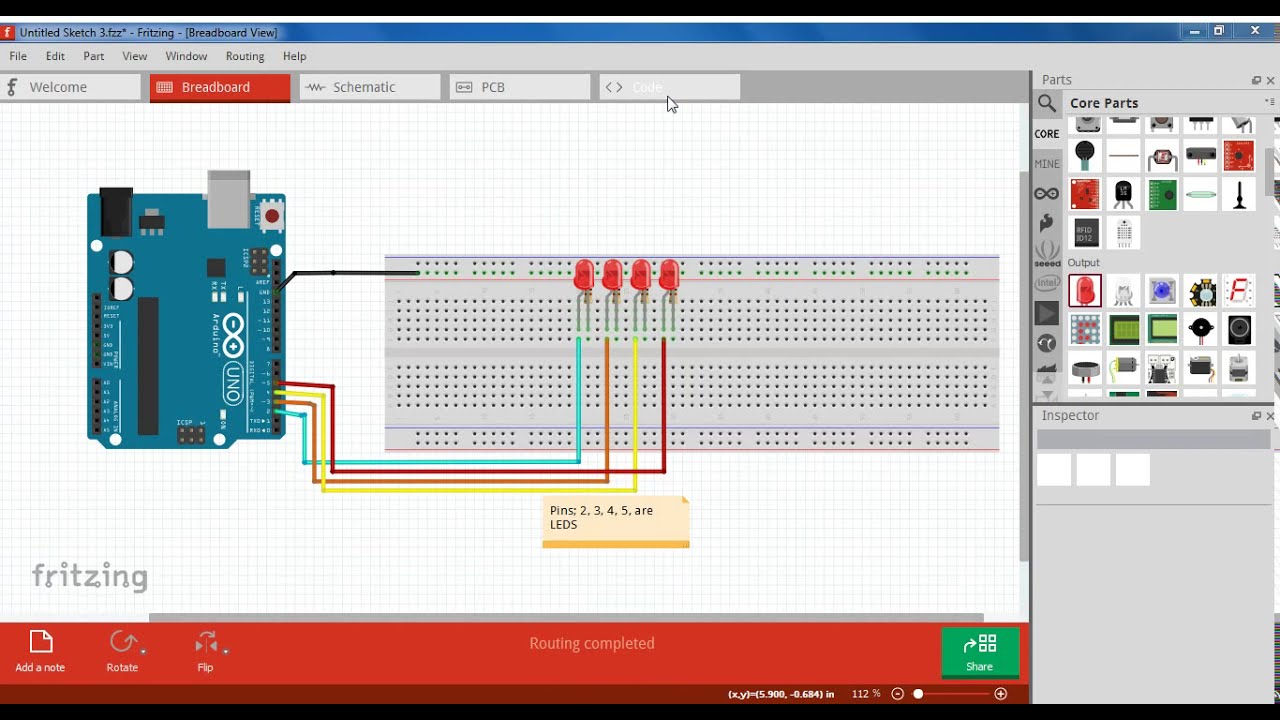Switch to the Schematic tab
1280x720 pixels.
click(x=370, y=87)
